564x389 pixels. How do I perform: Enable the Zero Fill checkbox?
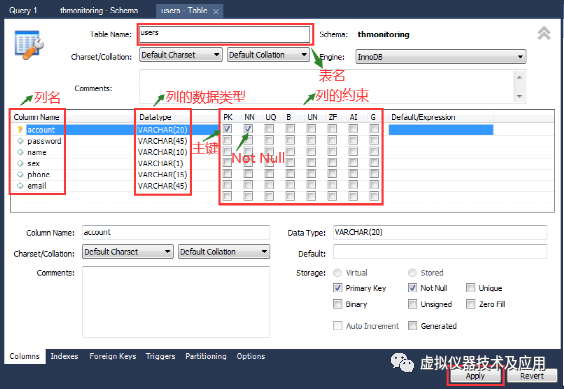[470, 304]
